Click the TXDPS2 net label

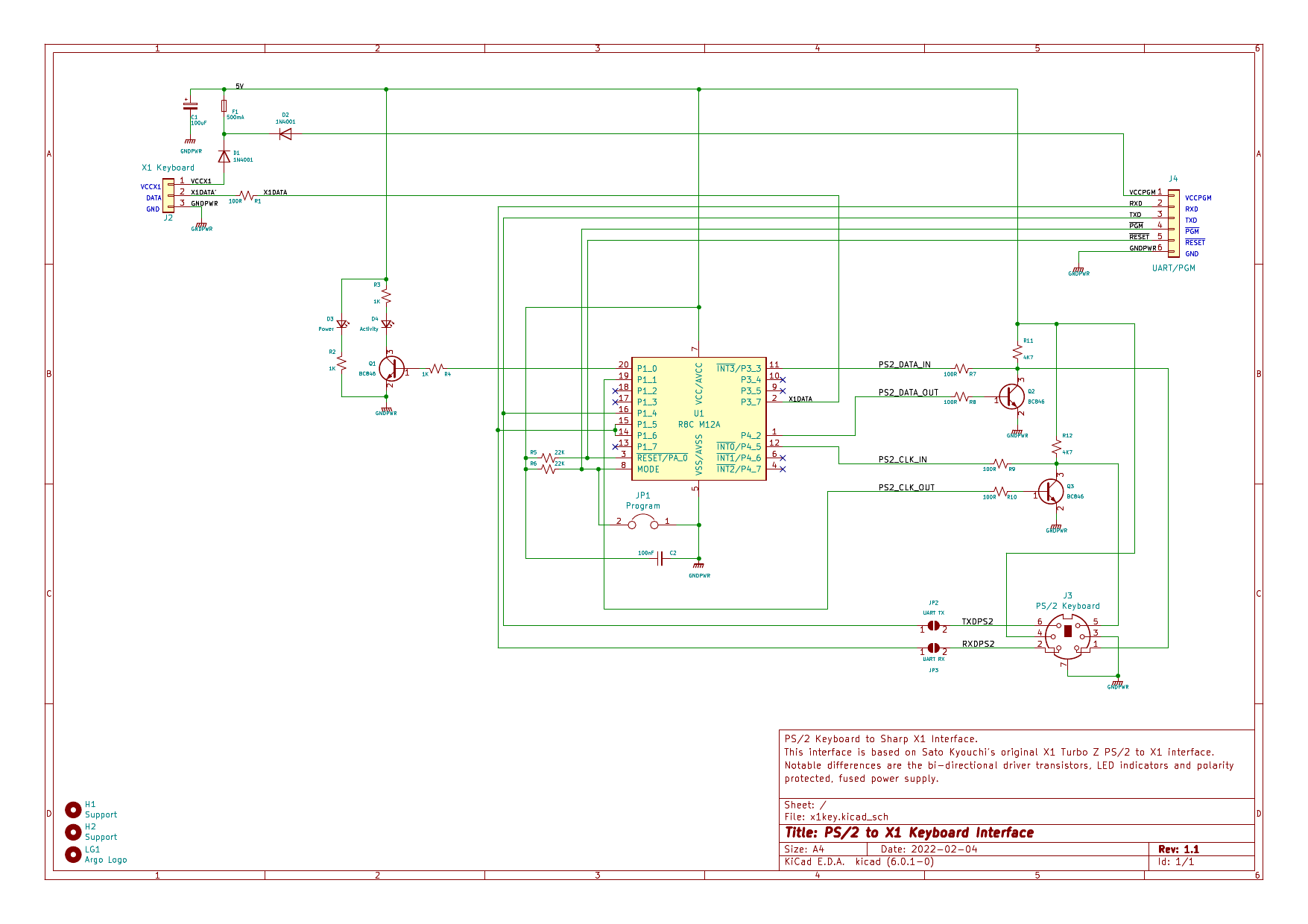(x=977, y=621)
